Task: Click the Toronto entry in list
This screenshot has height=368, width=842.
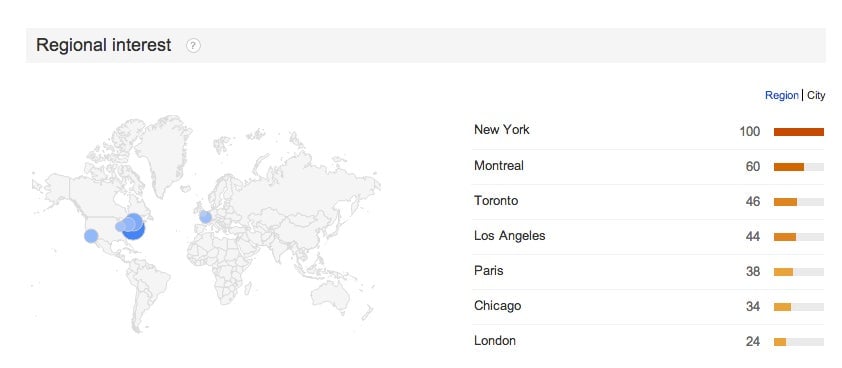Action: (496, 201)
